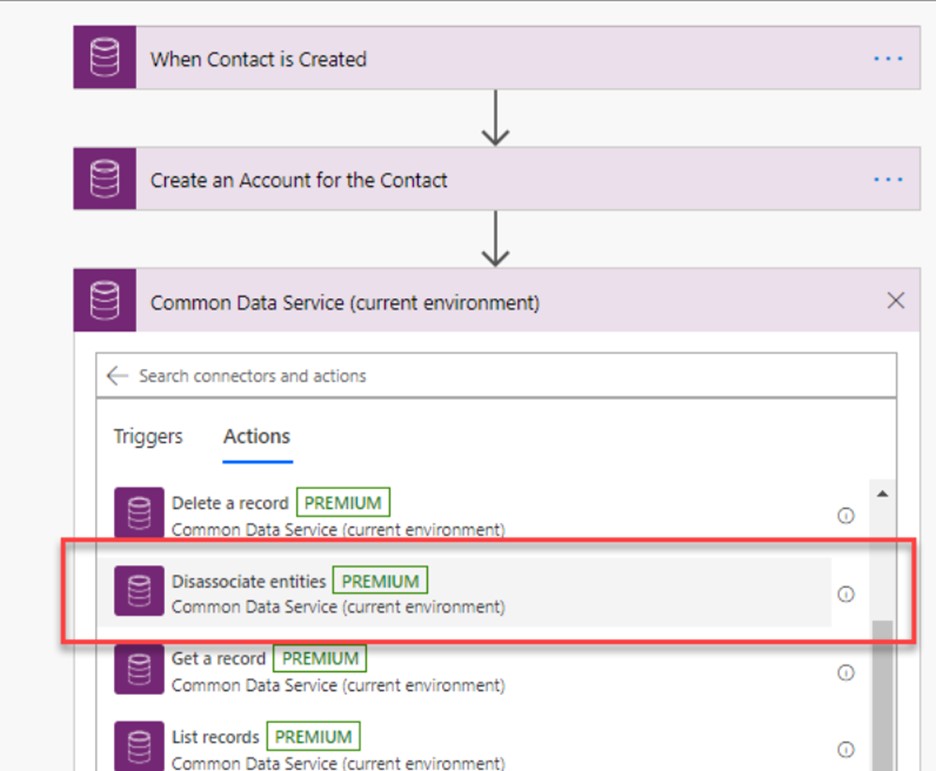Click the scroll up arrow in actions list
936x771 pixels.
click(x=882, y=494)
